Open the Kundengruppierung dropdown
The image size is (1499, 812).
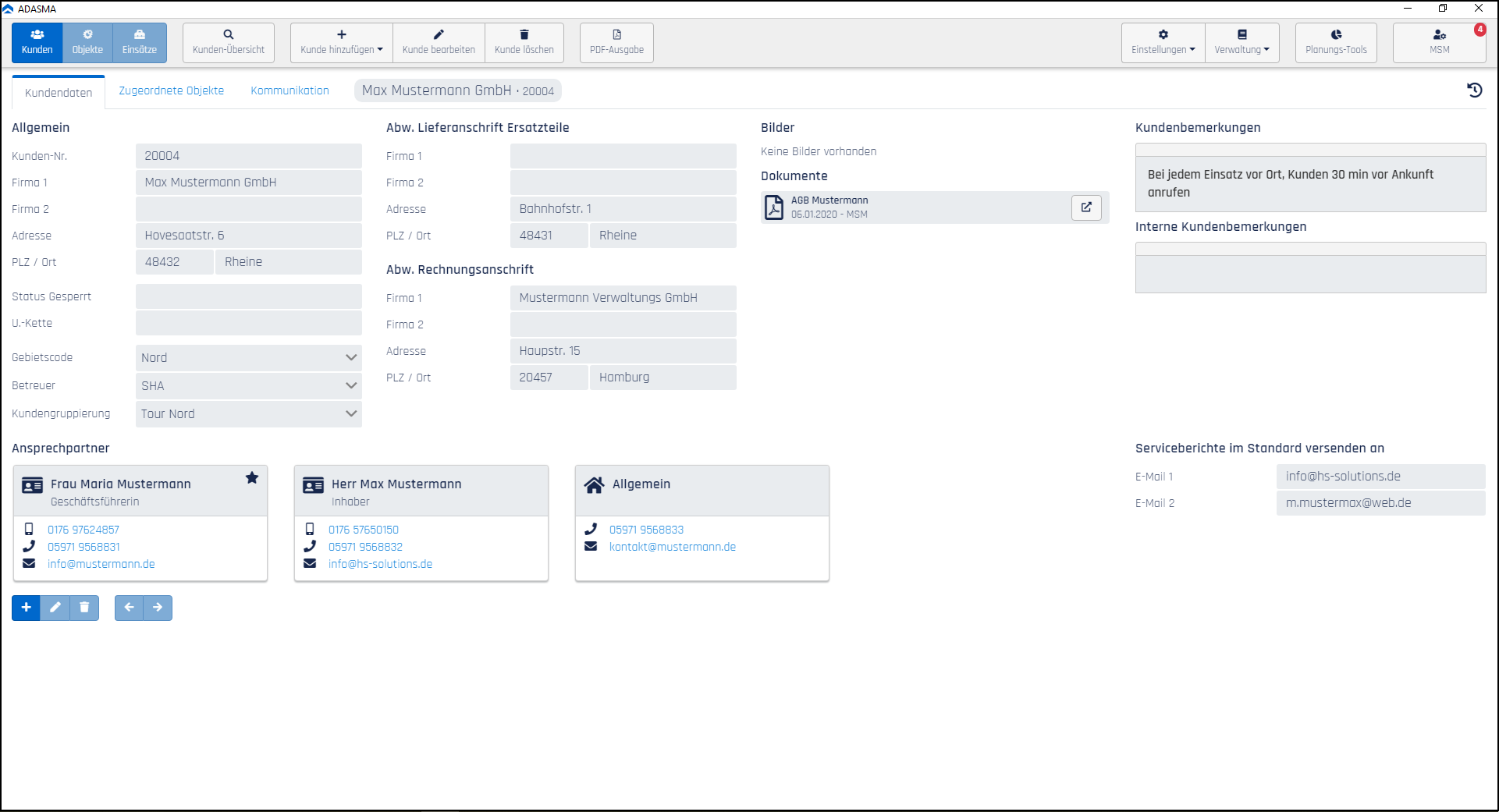(x=249, y=413)
